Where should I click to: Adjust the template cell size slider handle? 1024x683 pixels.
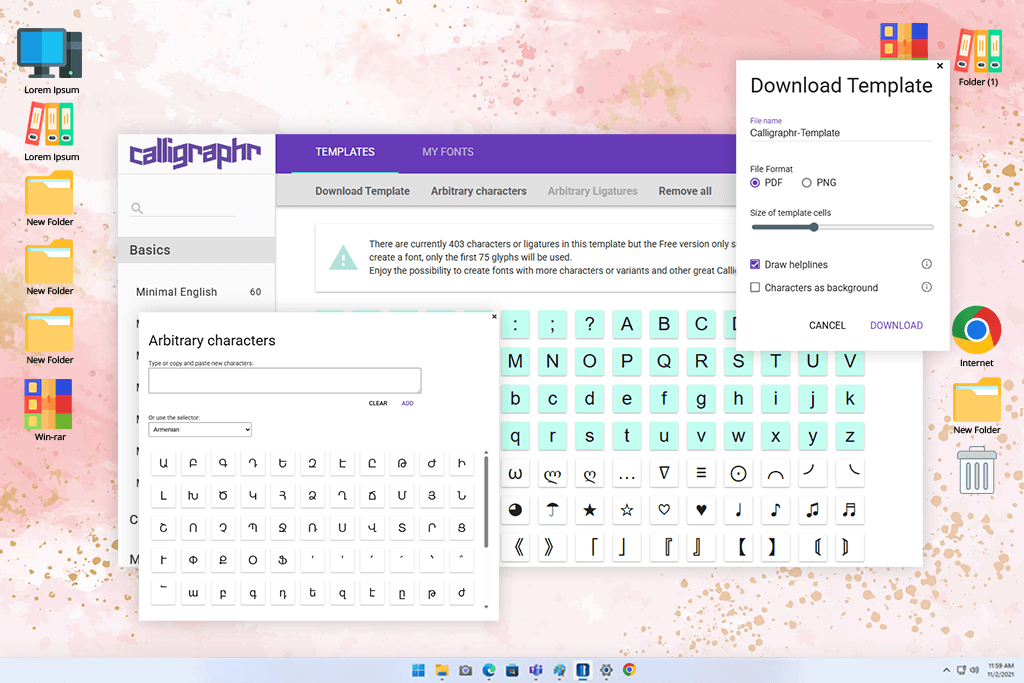tap(814, 227)
